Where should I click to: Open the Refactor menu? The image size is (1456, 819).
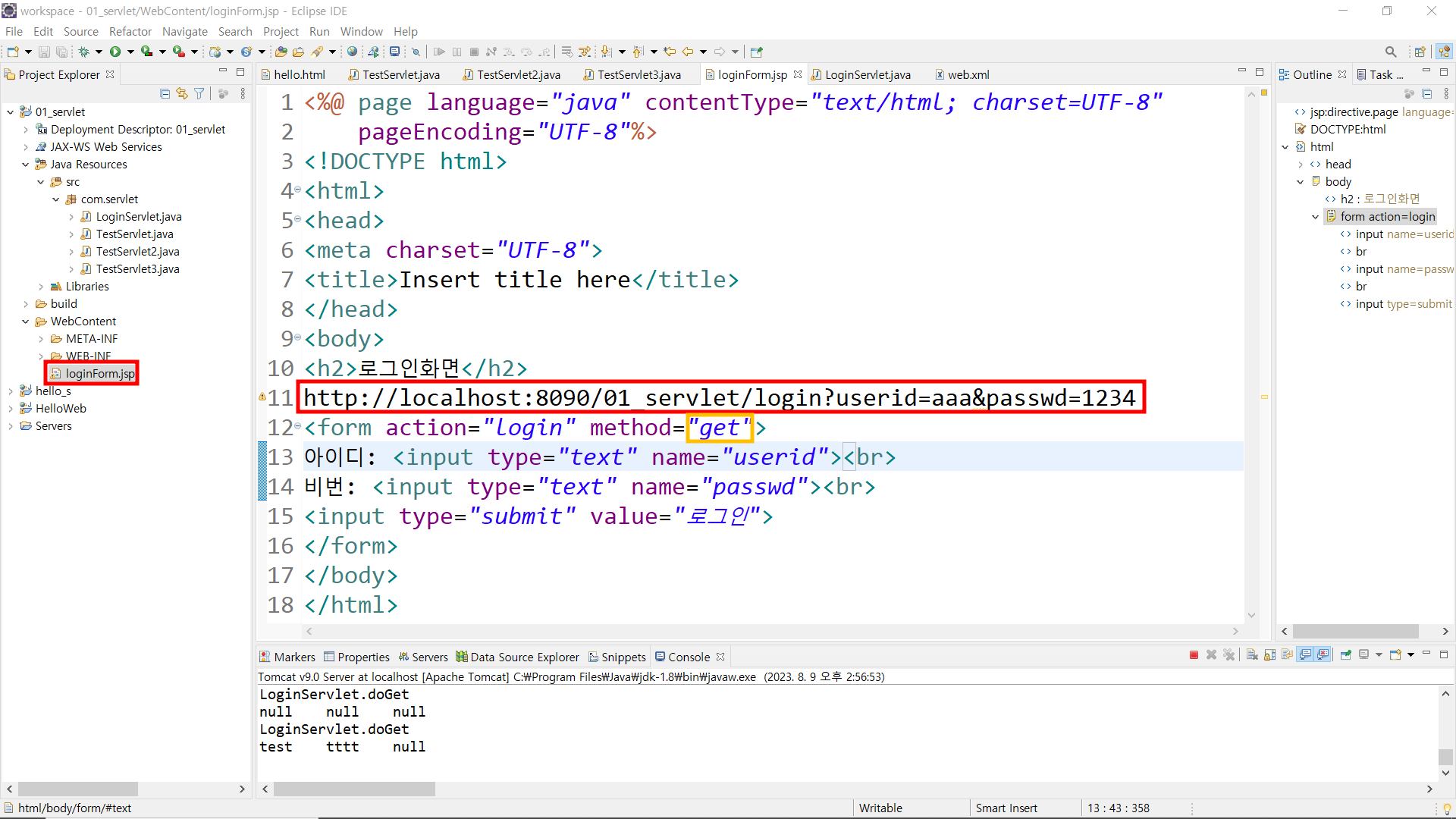point(130,31)
